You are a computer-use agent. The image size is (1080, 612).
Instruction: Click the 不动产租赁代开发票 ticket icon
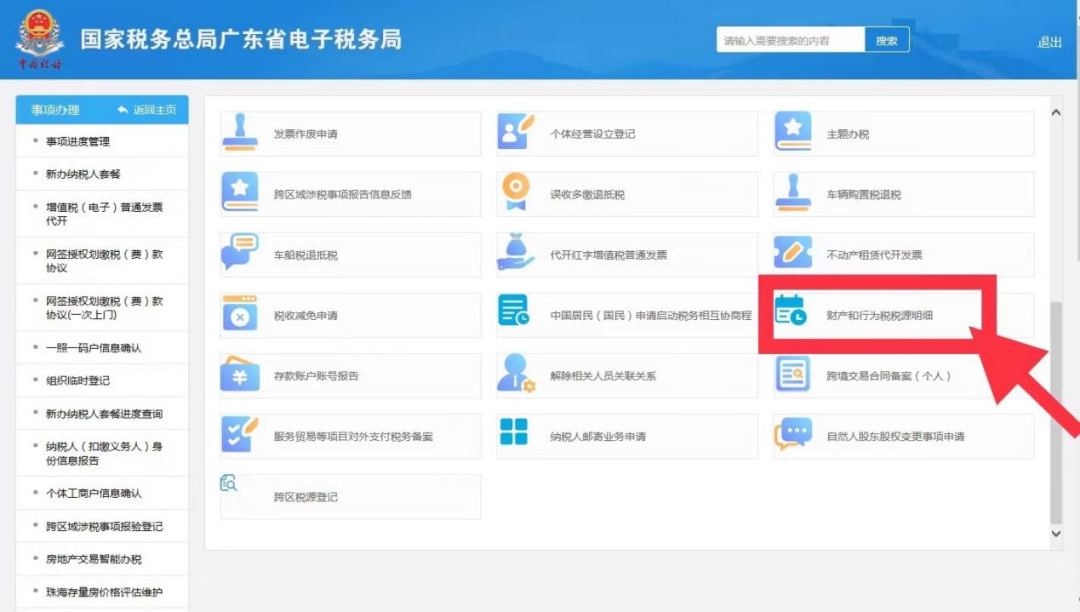(x=793, y=252)
